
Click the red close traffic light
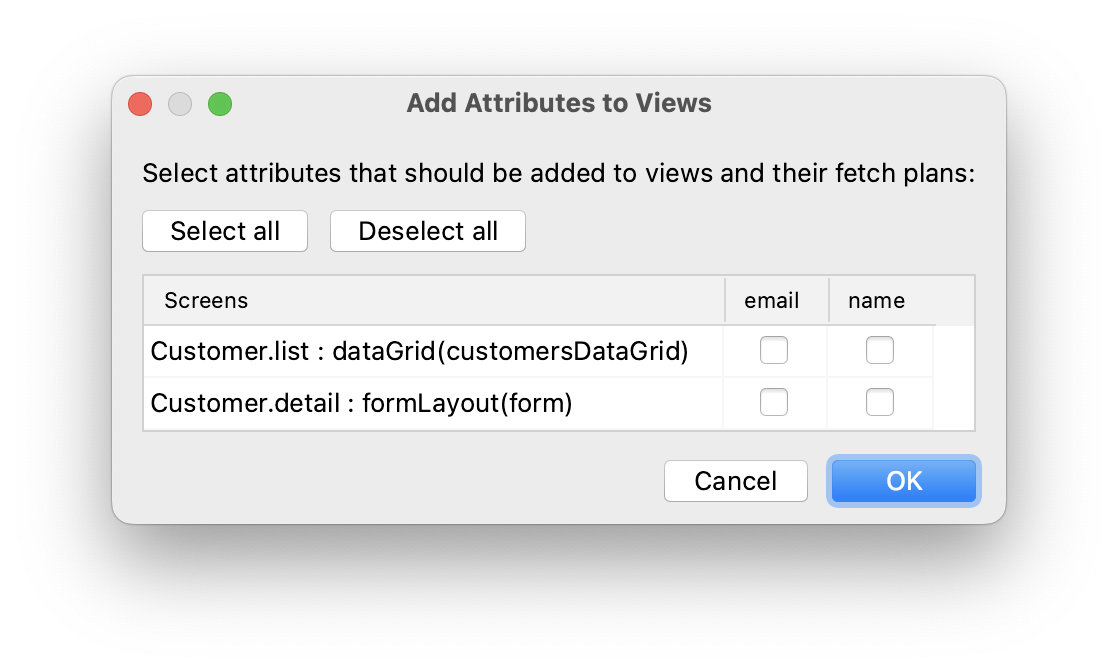[x=140, y=103]
